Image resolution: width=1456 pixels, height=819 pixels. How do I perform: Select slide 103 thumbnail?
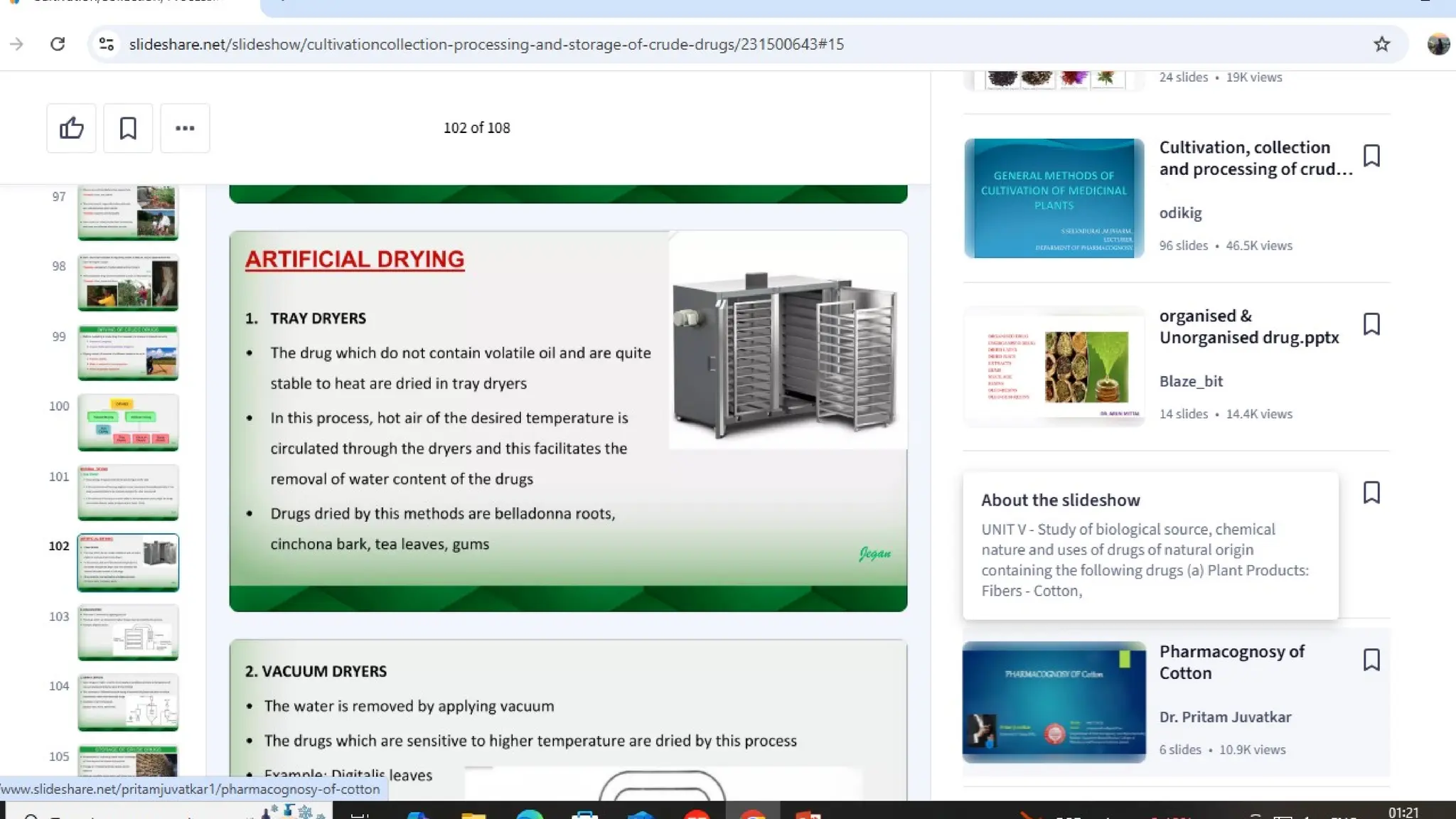coord(128,632)
